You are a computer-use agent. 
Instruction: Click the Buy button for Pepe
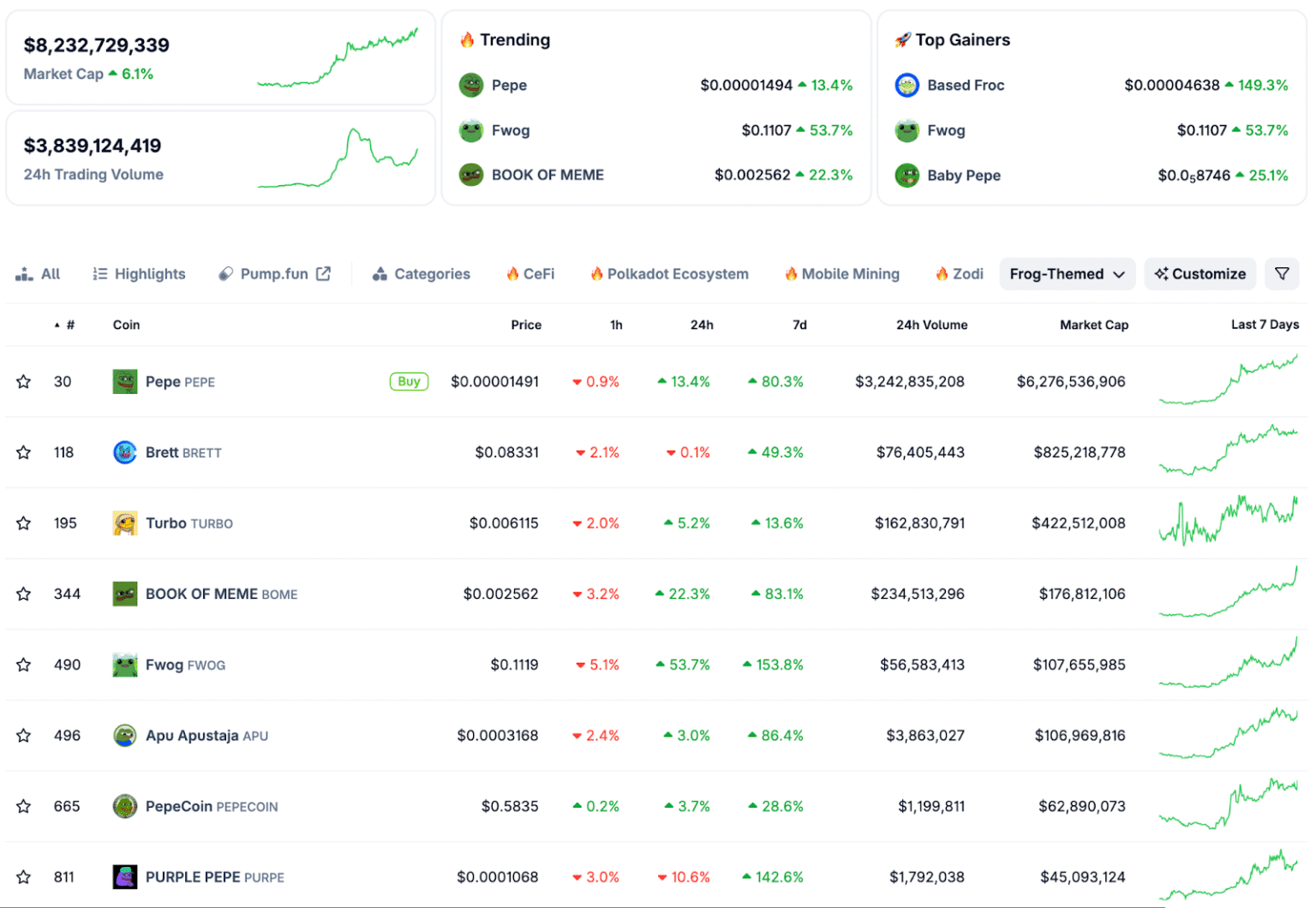pos(409,381)
